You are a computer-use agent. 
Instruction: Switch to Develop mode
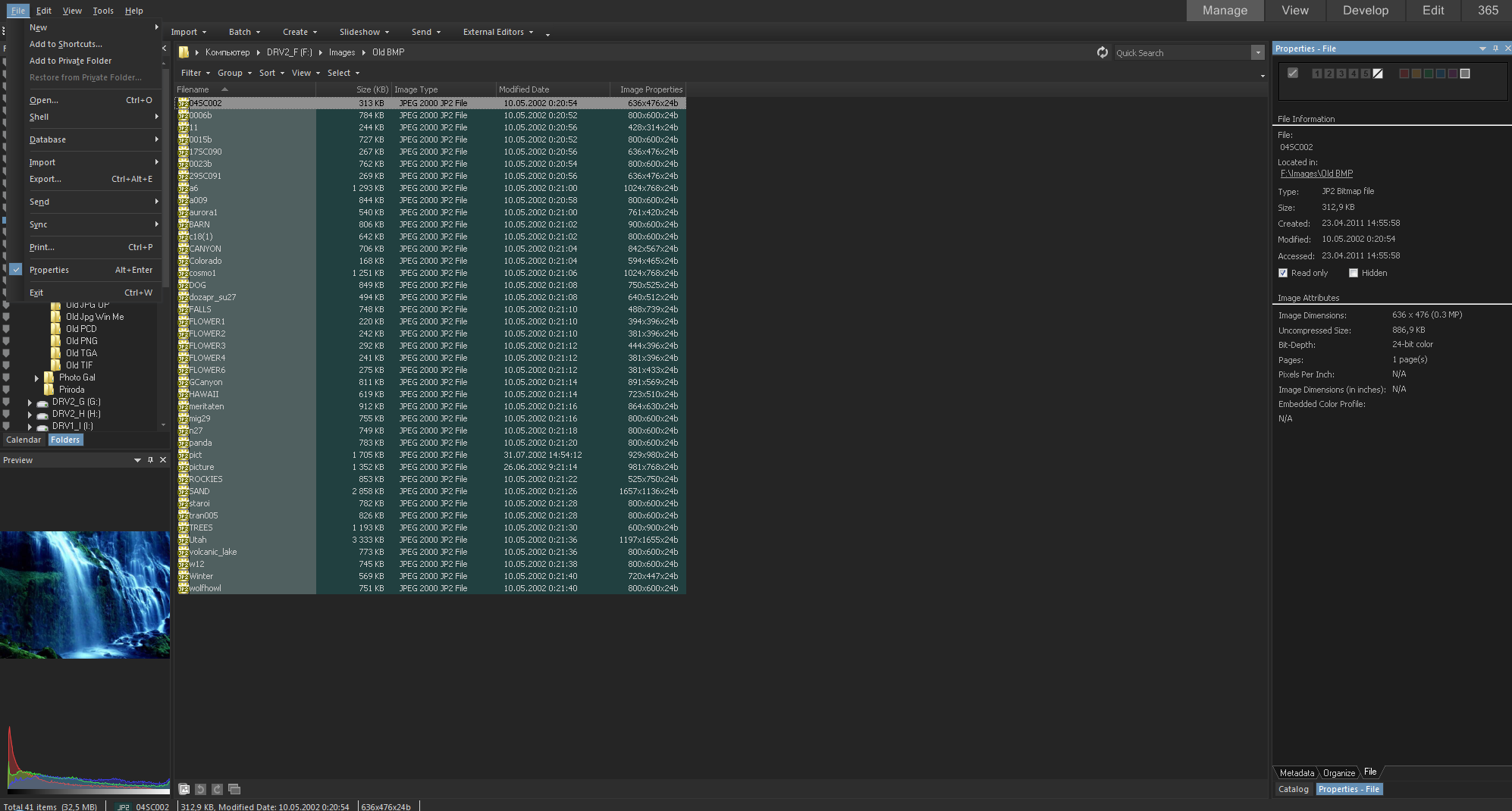pyautogui.click(x=1365, y=11)
